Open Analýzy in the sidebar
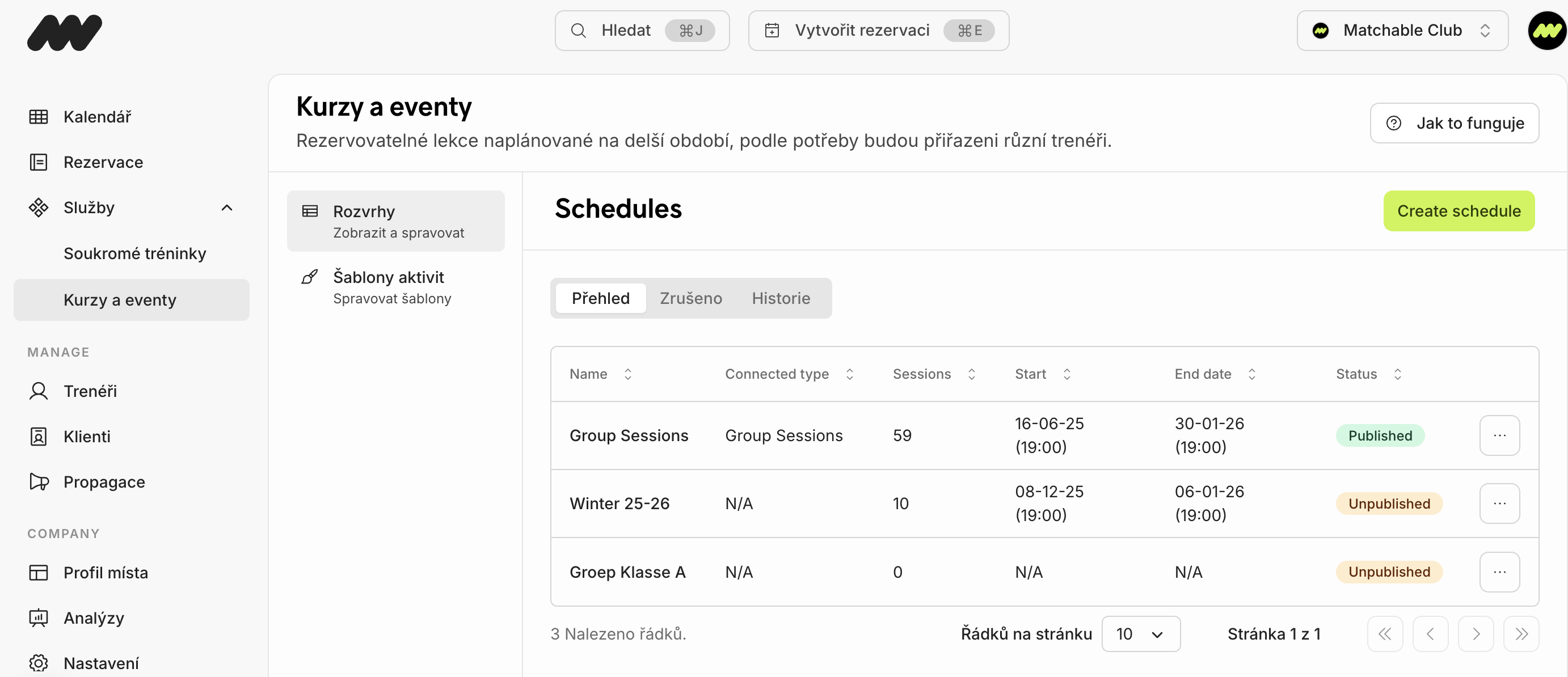 click(x=93, y=618)
